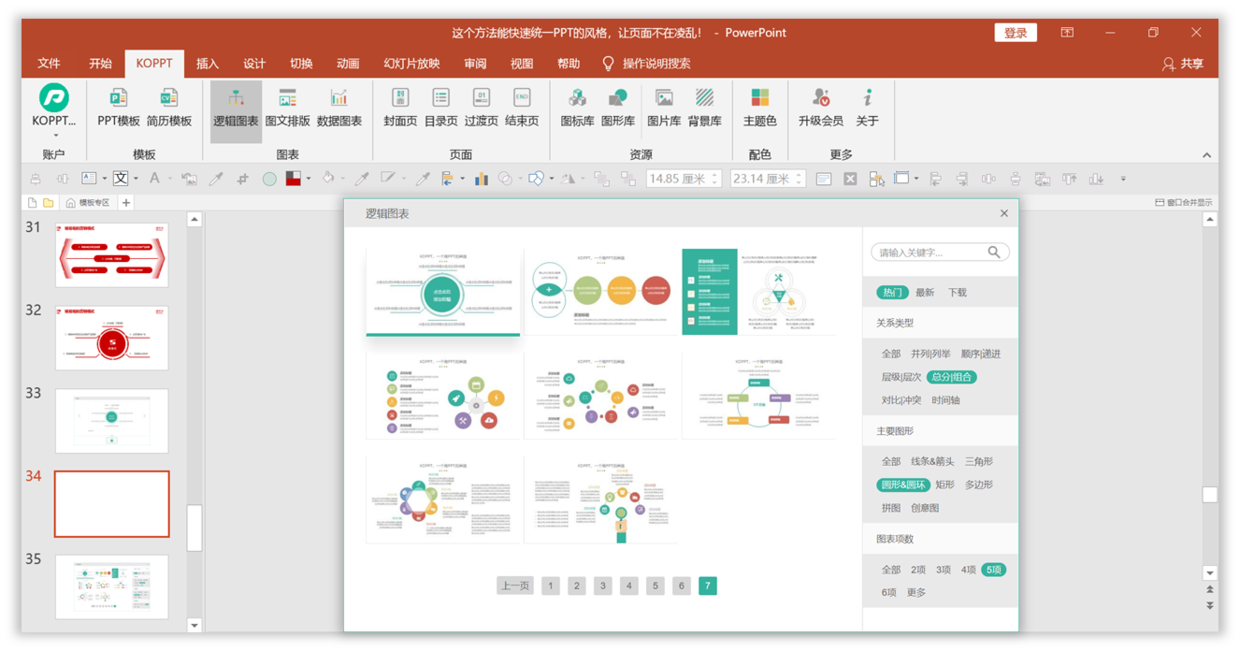Go to 上一页 previous page

(x=515, y=586)
